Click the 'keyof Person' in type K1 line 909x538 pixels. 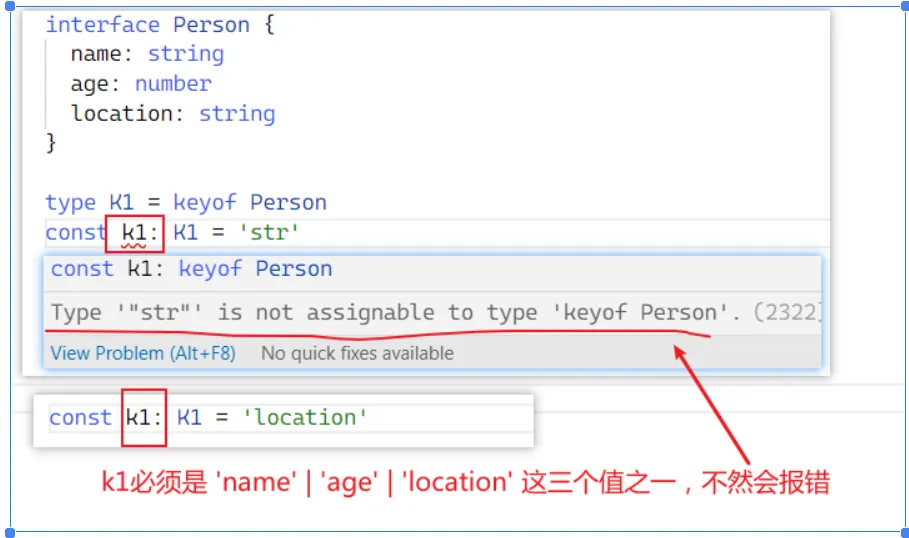click(x=249, y=203)
